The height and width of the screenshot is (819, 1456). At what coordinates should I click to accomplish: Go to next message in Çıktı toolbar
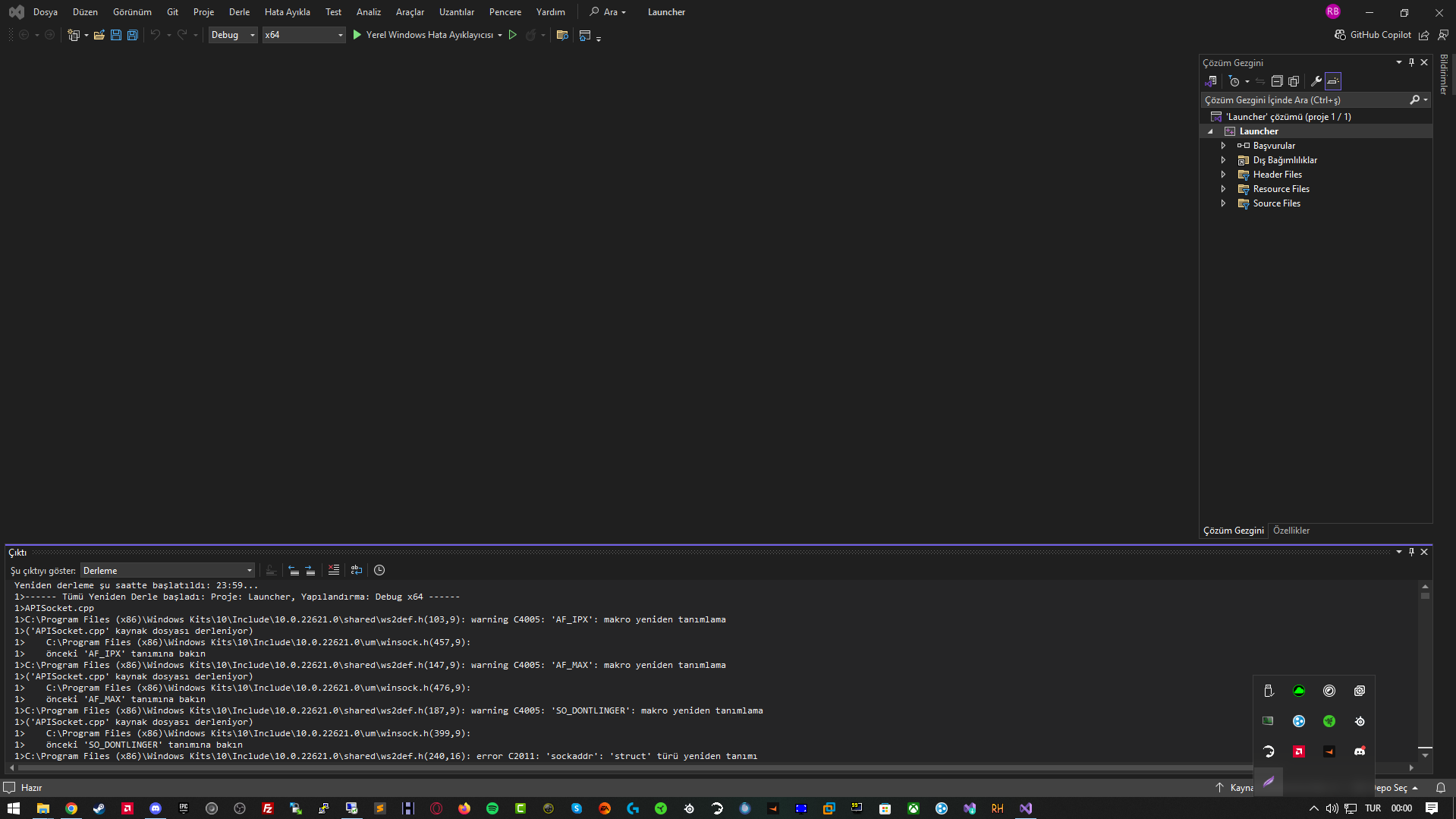tap(310, 570)
